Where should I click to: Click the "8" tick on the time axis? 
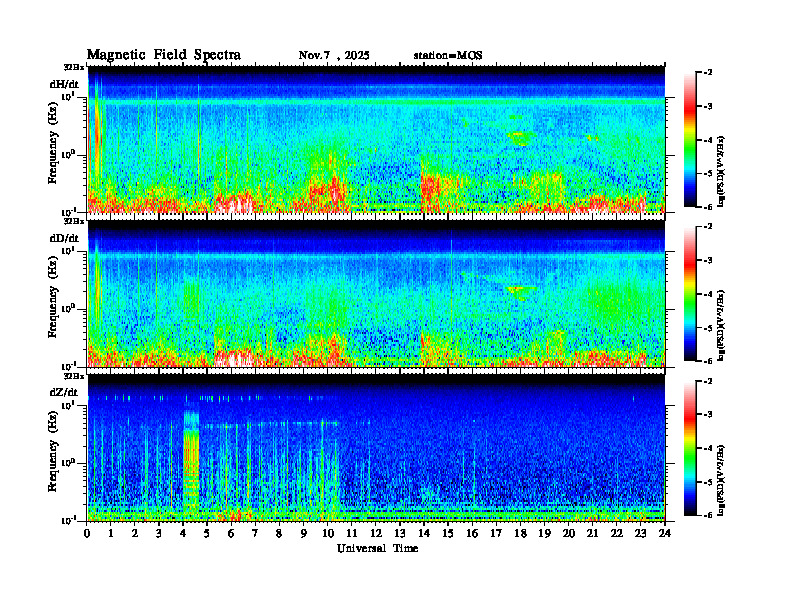[279, 533]
